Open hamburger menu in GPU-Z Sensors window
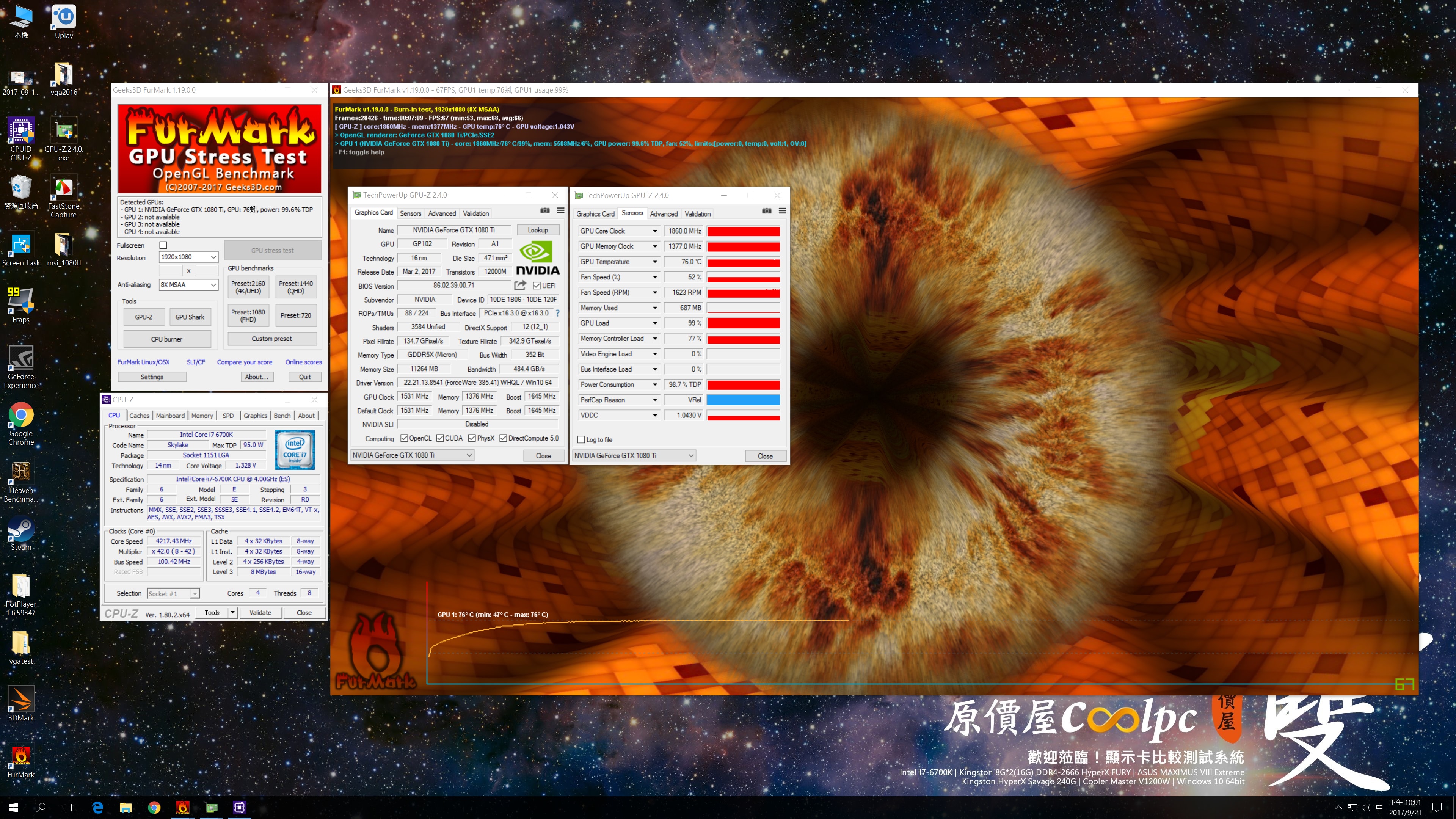Image resolution: width=1456 pixels, height=819 pixels. click(782, 211)
